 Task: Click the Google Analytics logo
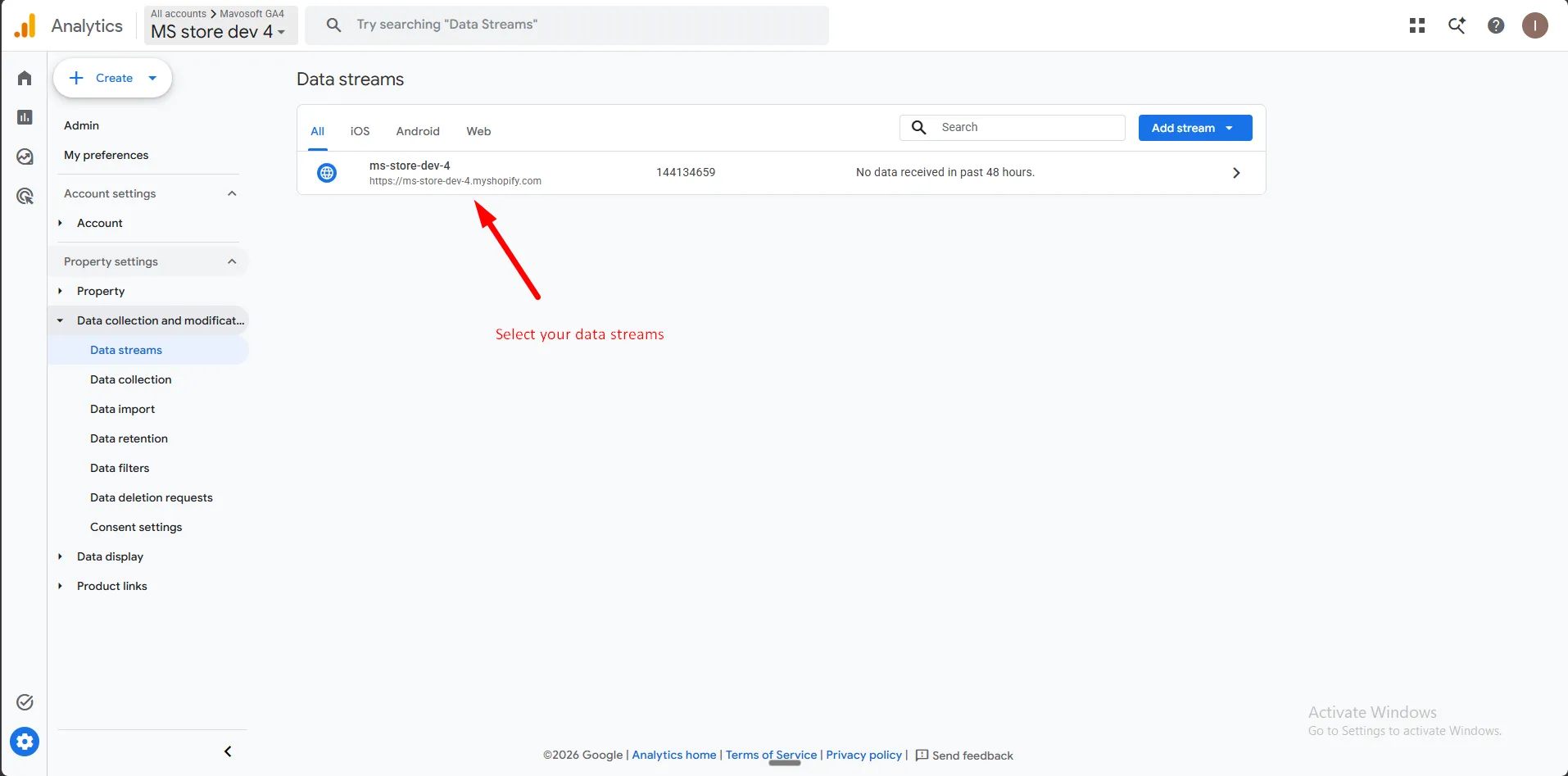point(25,25)
